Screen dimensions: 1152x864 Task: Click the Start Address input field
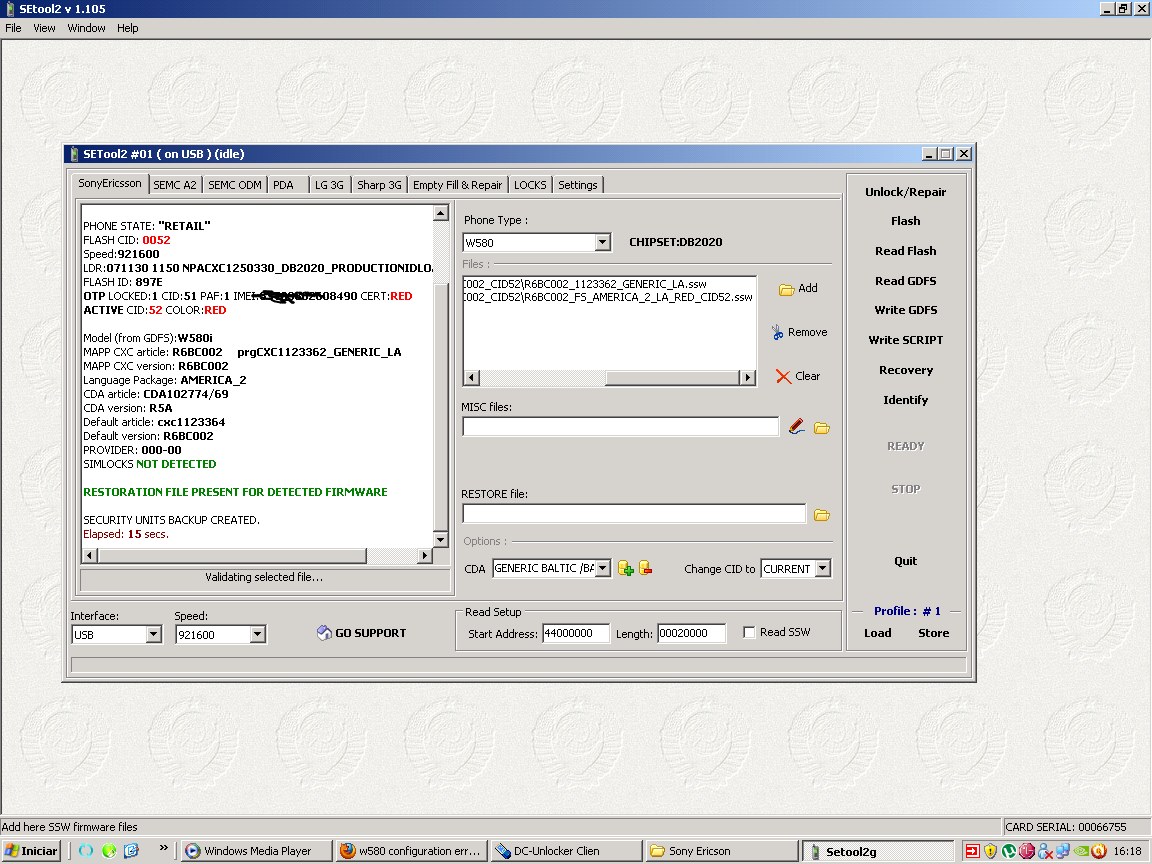[576, 633]
